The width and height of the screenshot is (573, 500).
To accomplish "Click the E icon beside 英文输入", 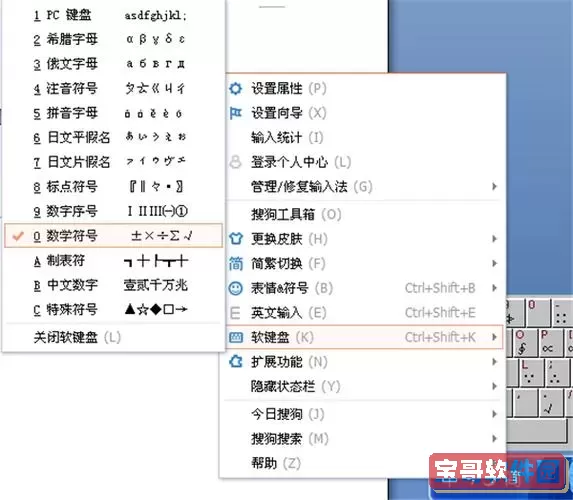I will click(x=235, y=313).
